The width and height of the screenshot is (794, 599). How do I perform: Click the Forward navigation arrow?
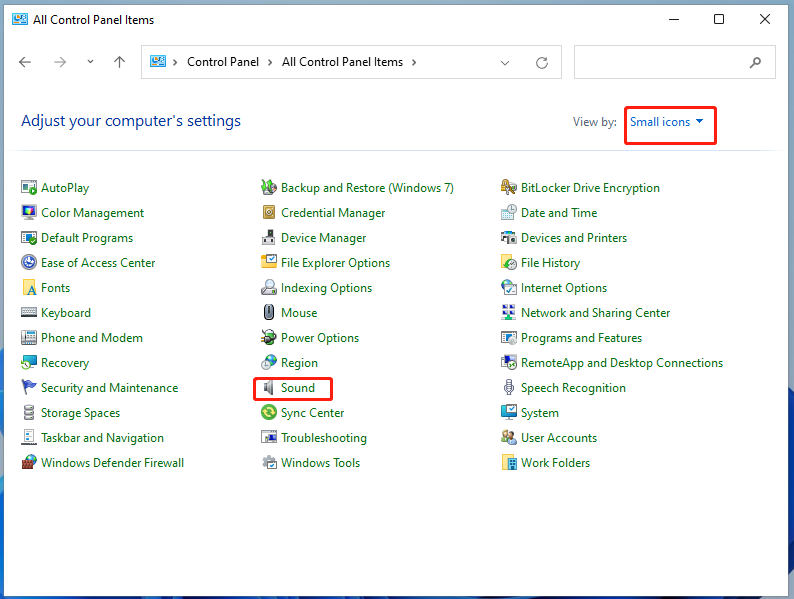[x=60, y=62]
